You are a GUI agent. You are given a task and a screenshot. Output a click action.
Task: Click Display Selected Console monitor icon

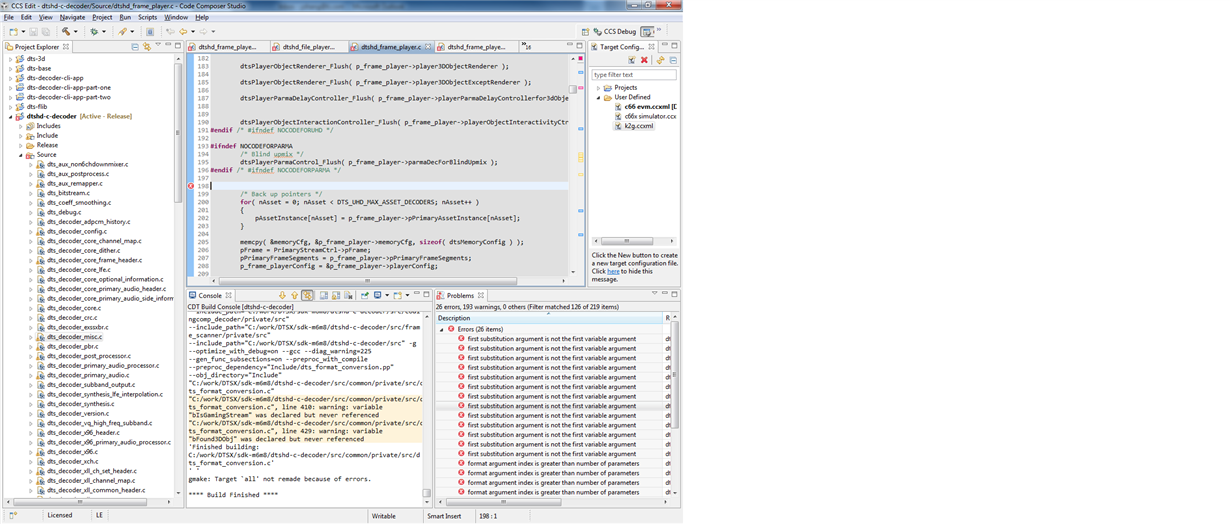tap(377, 295)
